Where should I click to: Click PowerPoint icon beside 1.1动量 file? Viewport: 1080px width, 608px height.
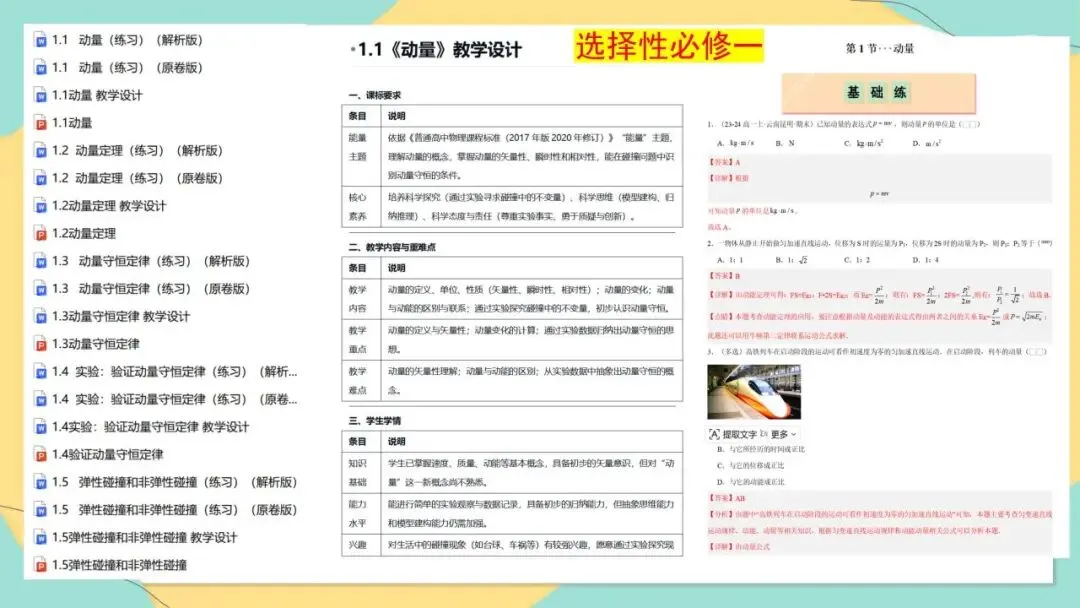pos(41,123)
